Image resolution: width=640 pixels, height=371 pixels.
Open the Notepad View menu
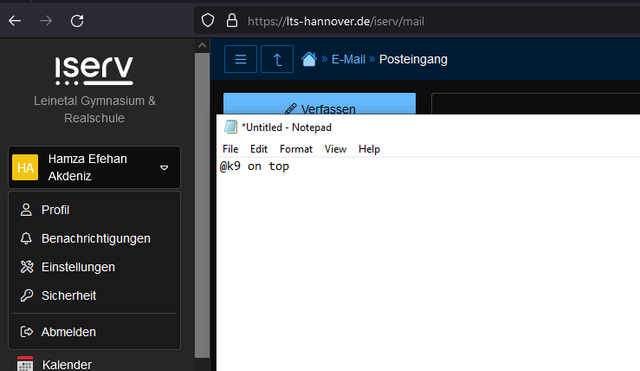coord(336,149)
